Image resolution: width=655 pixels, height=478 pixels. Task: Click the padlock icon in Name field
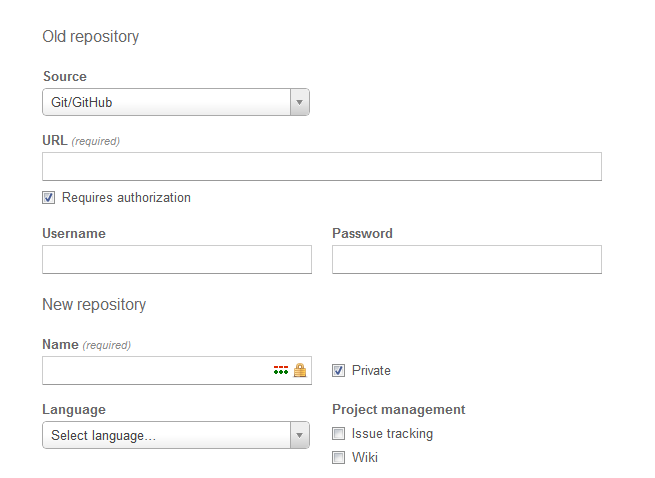300,370
